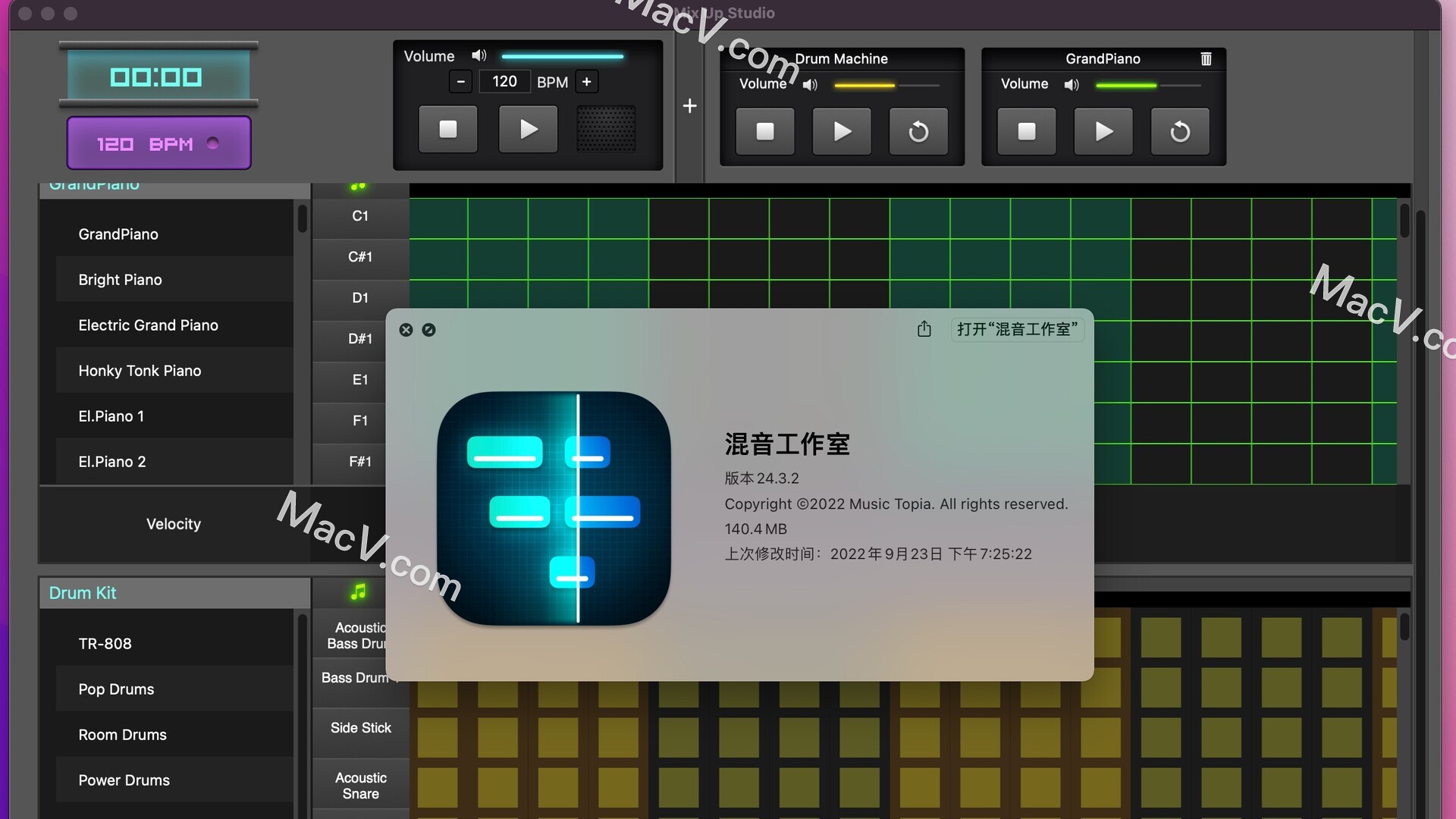
Task: Click the green note icon by Drum Kit
Action: click(x=359, y=592)
